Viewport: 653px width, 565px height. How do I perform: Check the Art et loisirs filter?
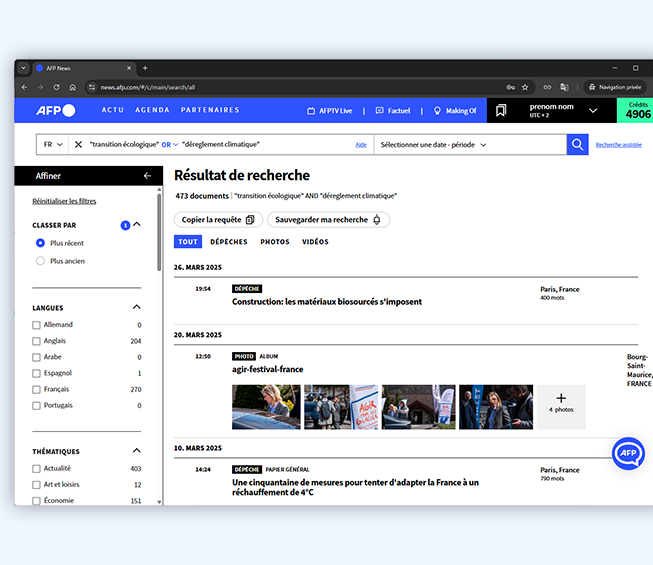click(x=36, y=485)
